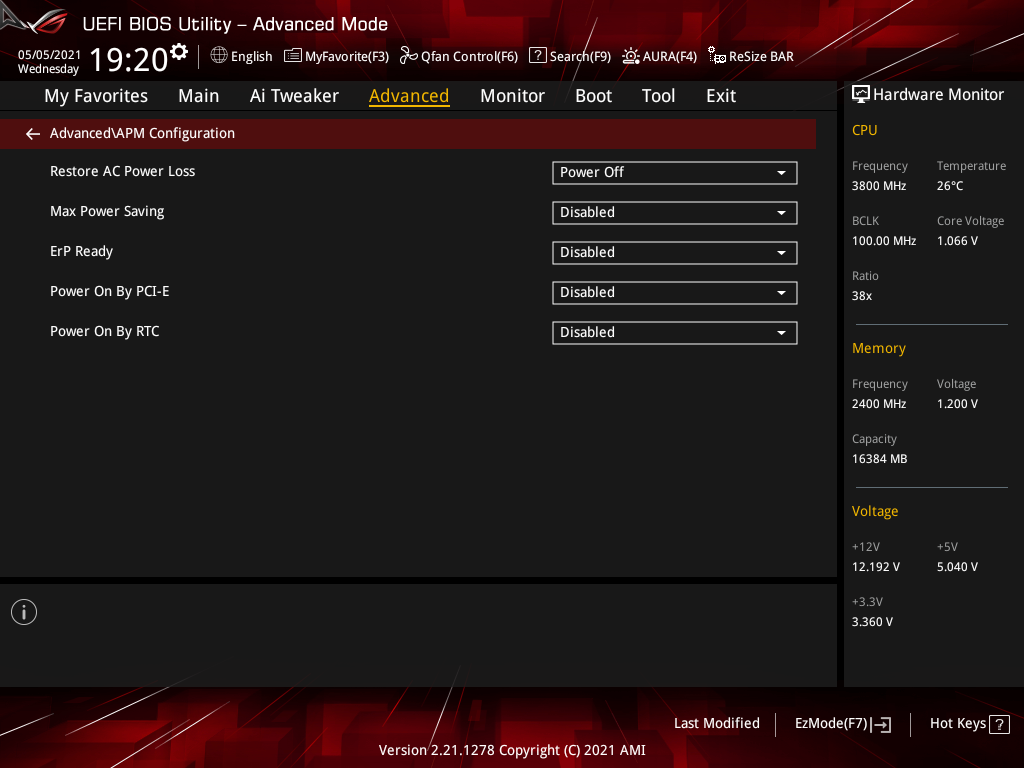Select Power On By RTC label
Viewport: 1024px width, 768px height.
coord(104,331)
